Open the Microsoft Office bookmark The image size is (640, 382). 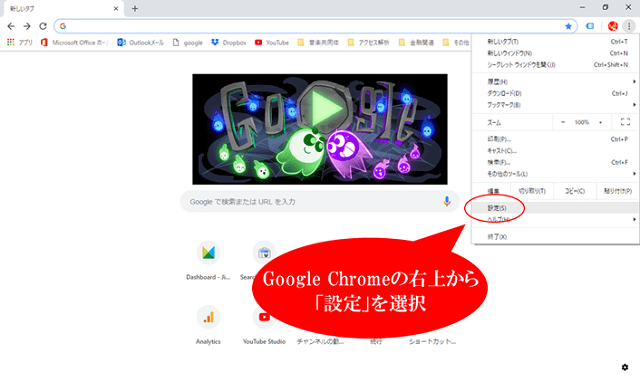click(74, 42)
